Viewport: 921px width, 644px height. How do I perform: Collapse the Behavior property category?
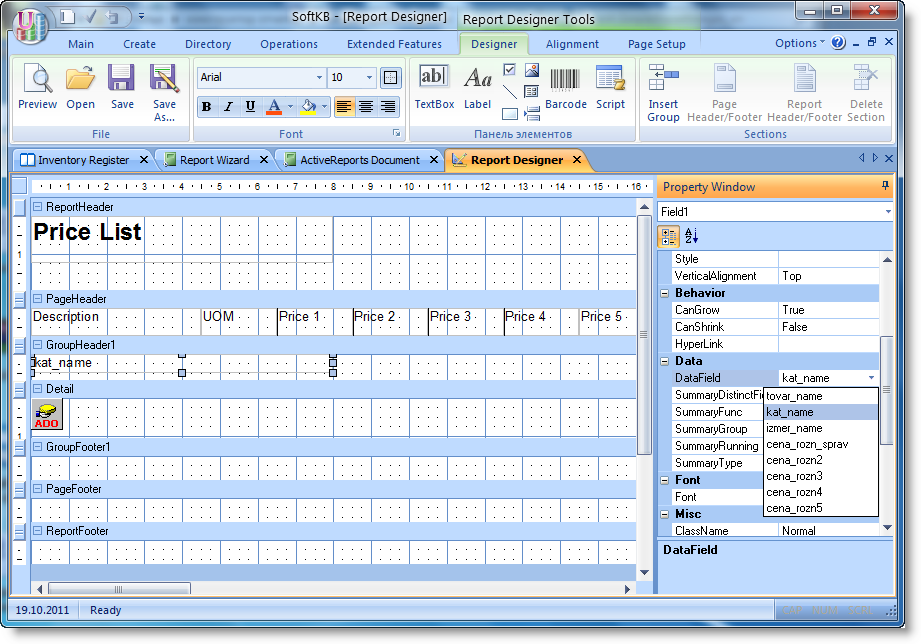pos(665,293)
